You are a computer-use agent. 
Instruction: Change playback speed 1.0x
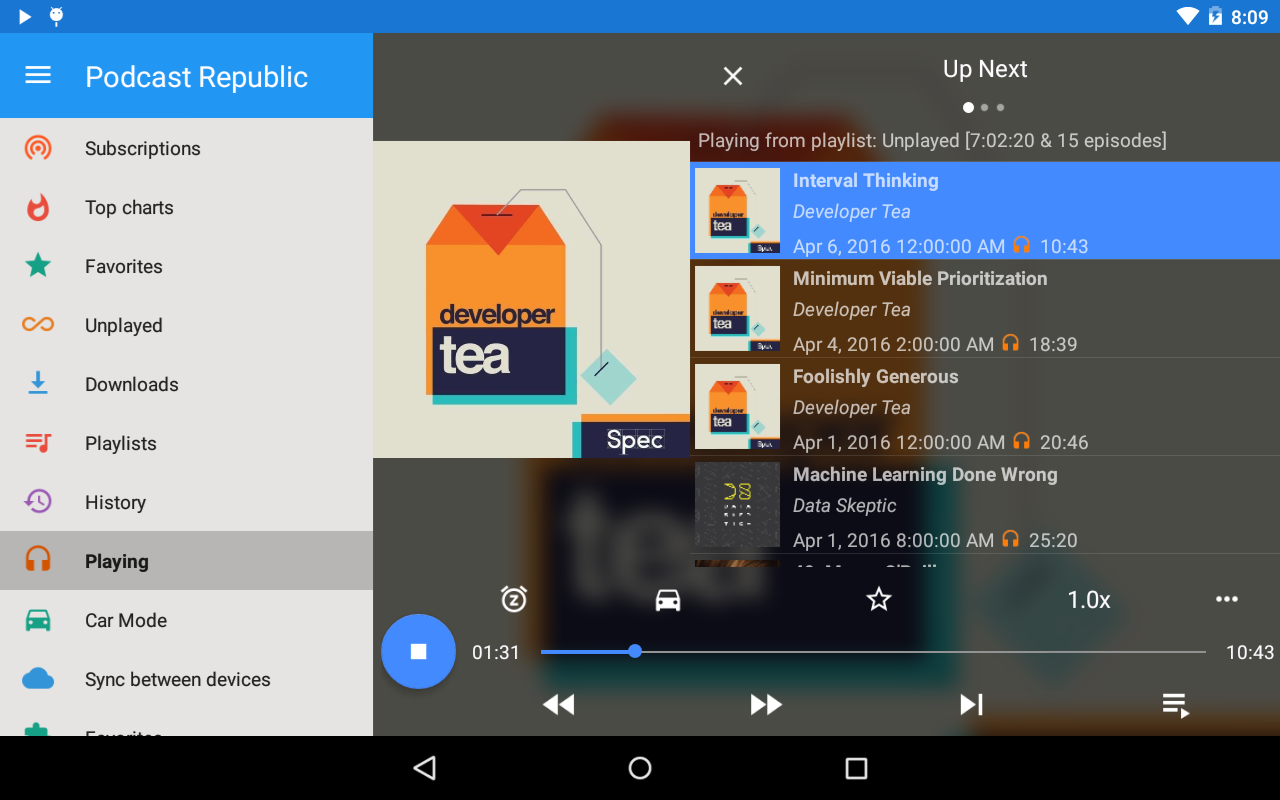point(1089,600)
